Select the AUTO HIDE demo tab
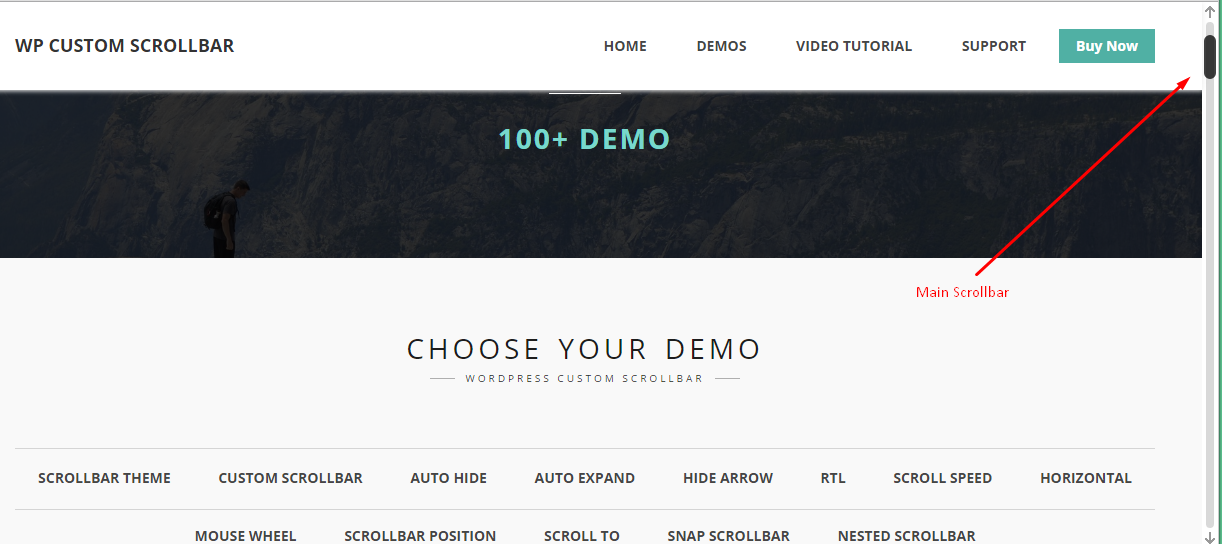The width and height of the screenshot is (1222, 544). click(448, 478)
